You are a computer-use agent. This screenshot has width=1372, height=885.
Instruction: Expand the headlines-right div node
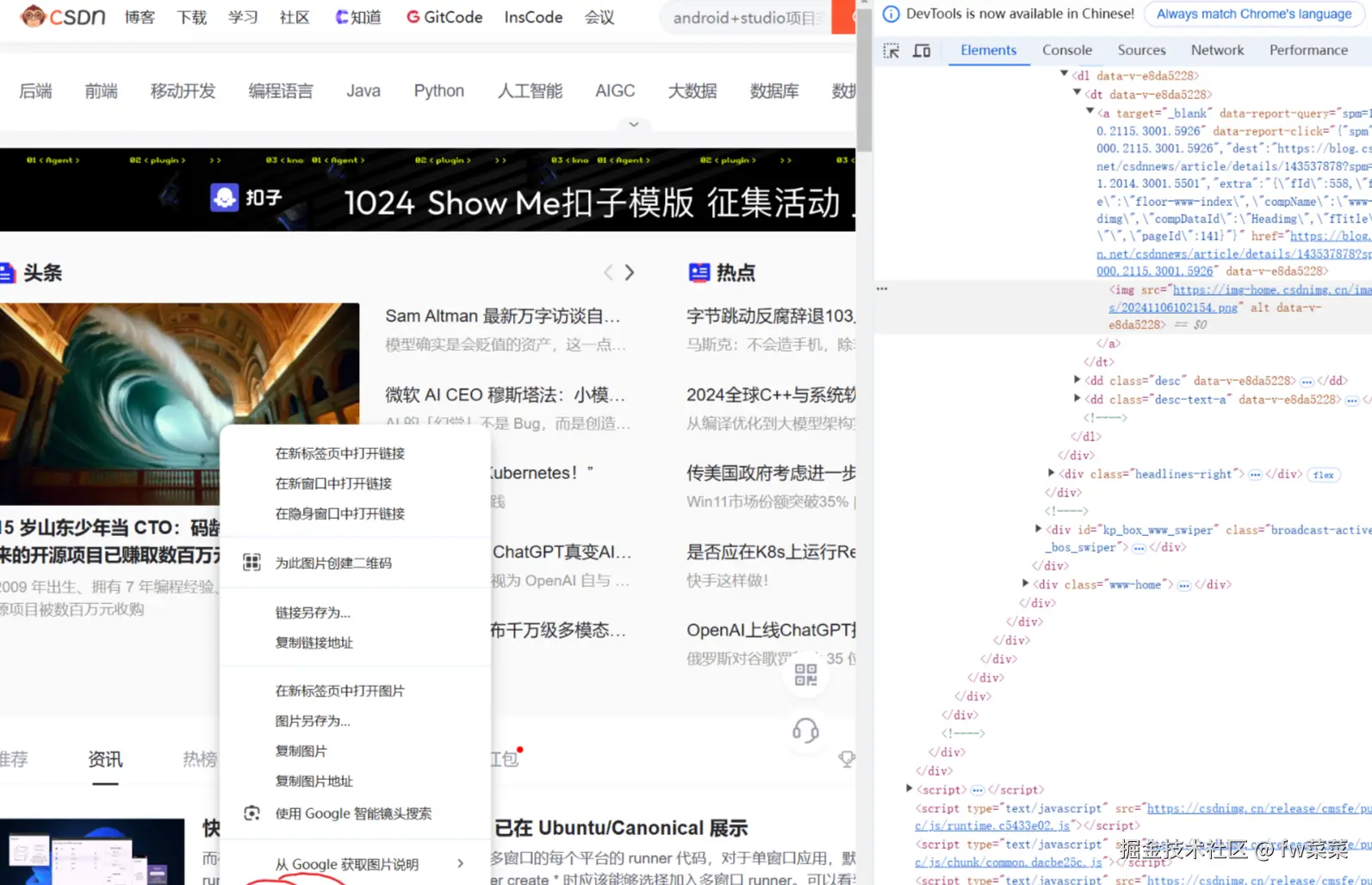point(1052,473)
